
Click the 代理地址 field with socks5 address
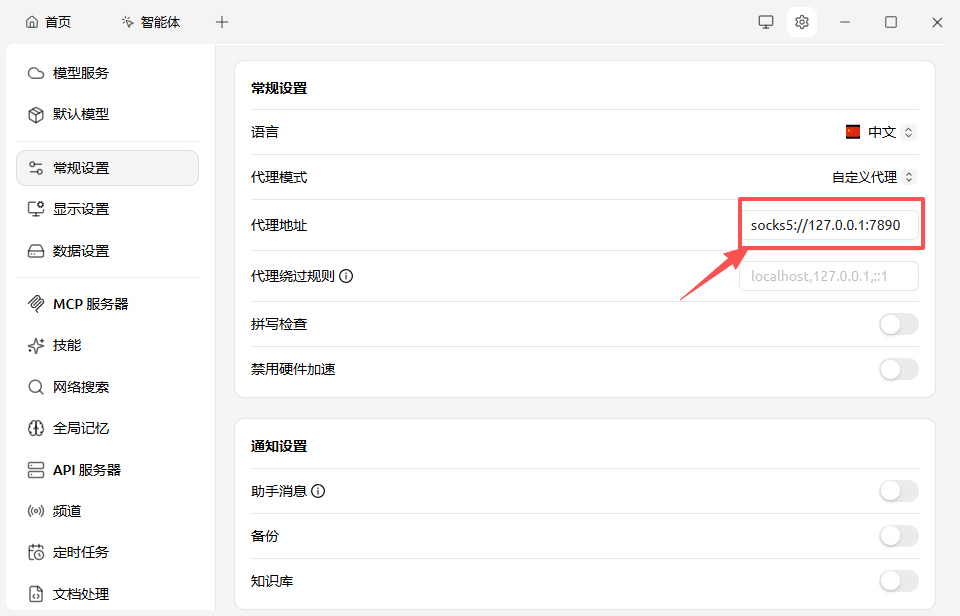829,225
